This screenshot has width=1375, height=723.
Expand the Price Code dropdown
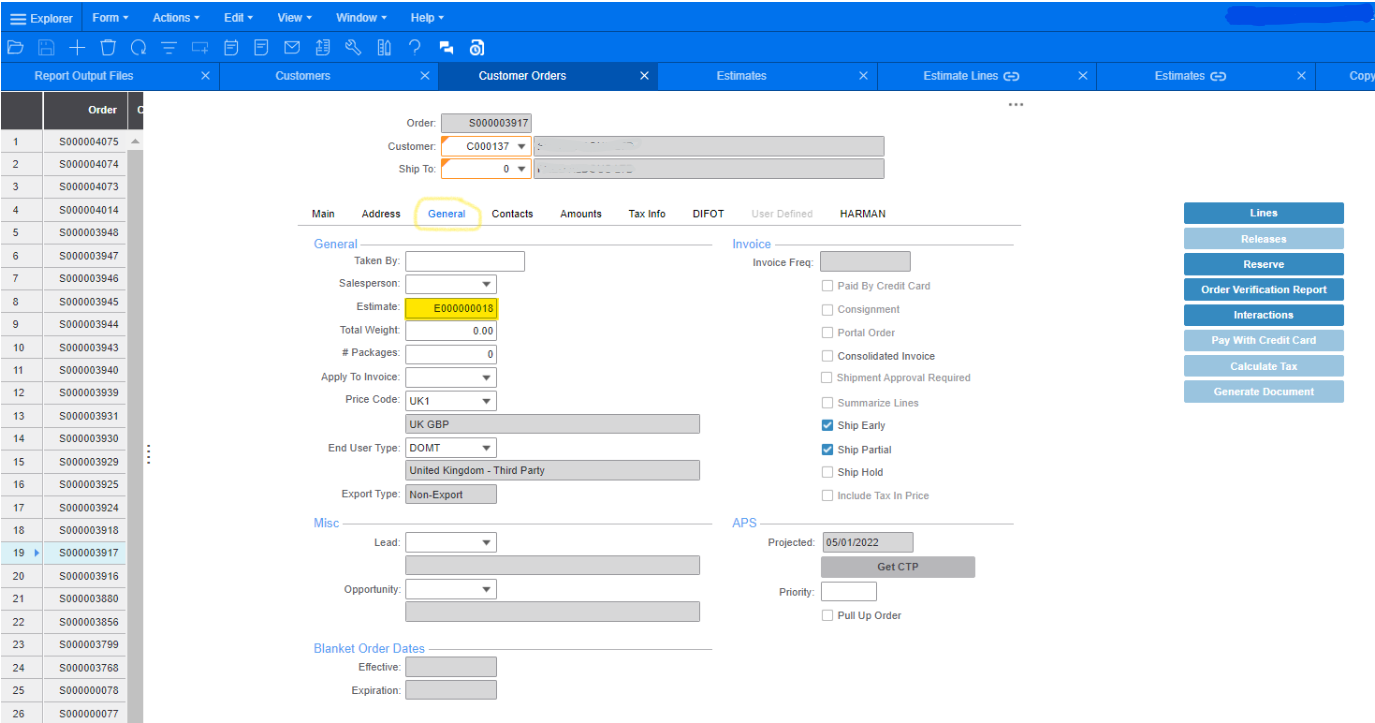486,401
